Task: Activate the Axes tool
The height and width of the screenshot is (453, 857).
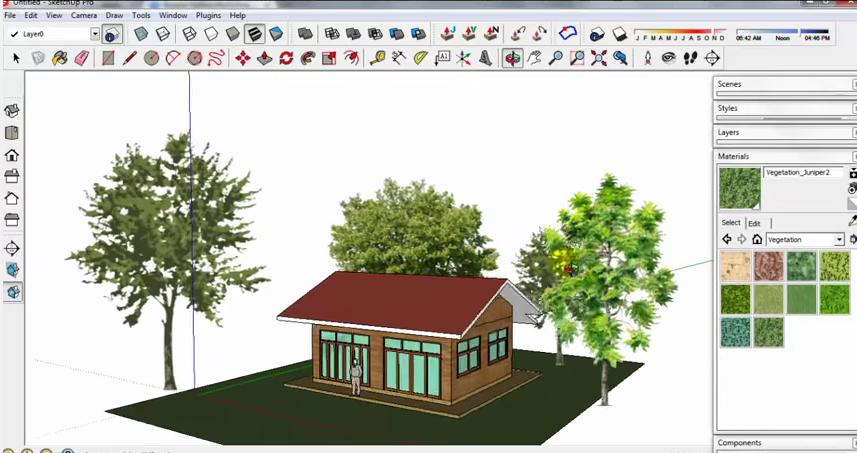Action: 463,58
